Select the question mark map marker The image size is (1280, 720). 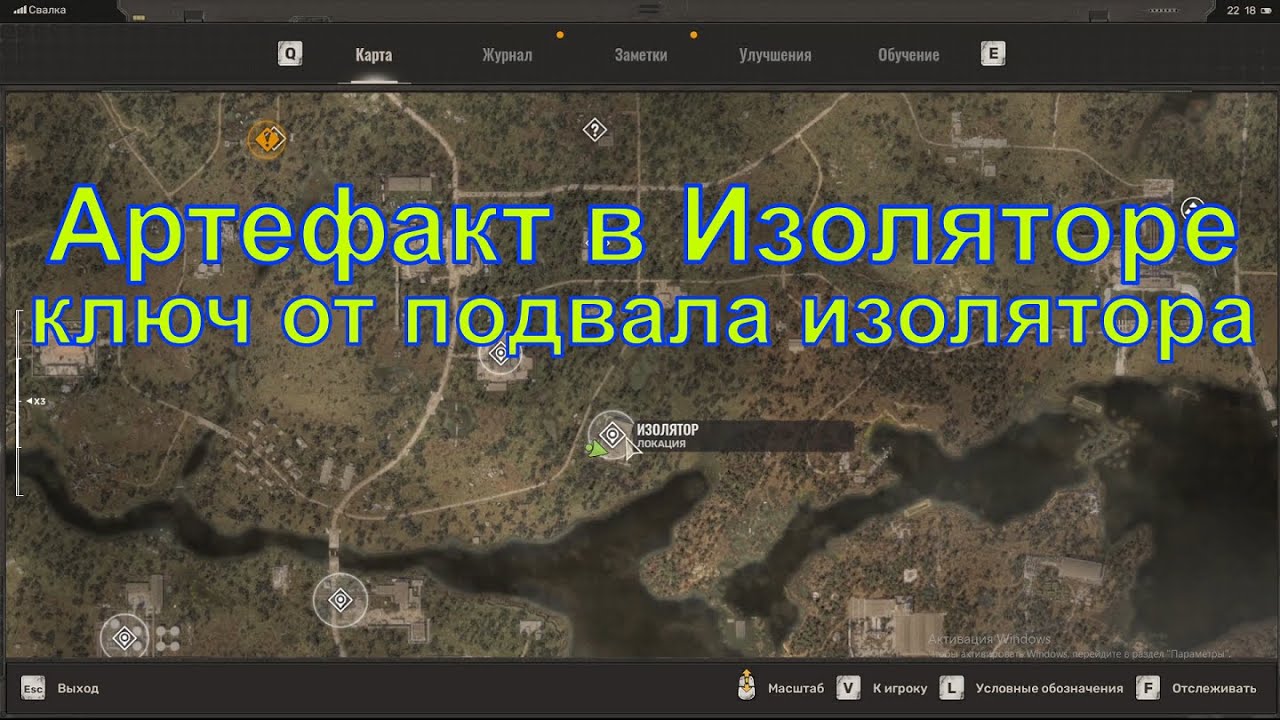(595, 129)
